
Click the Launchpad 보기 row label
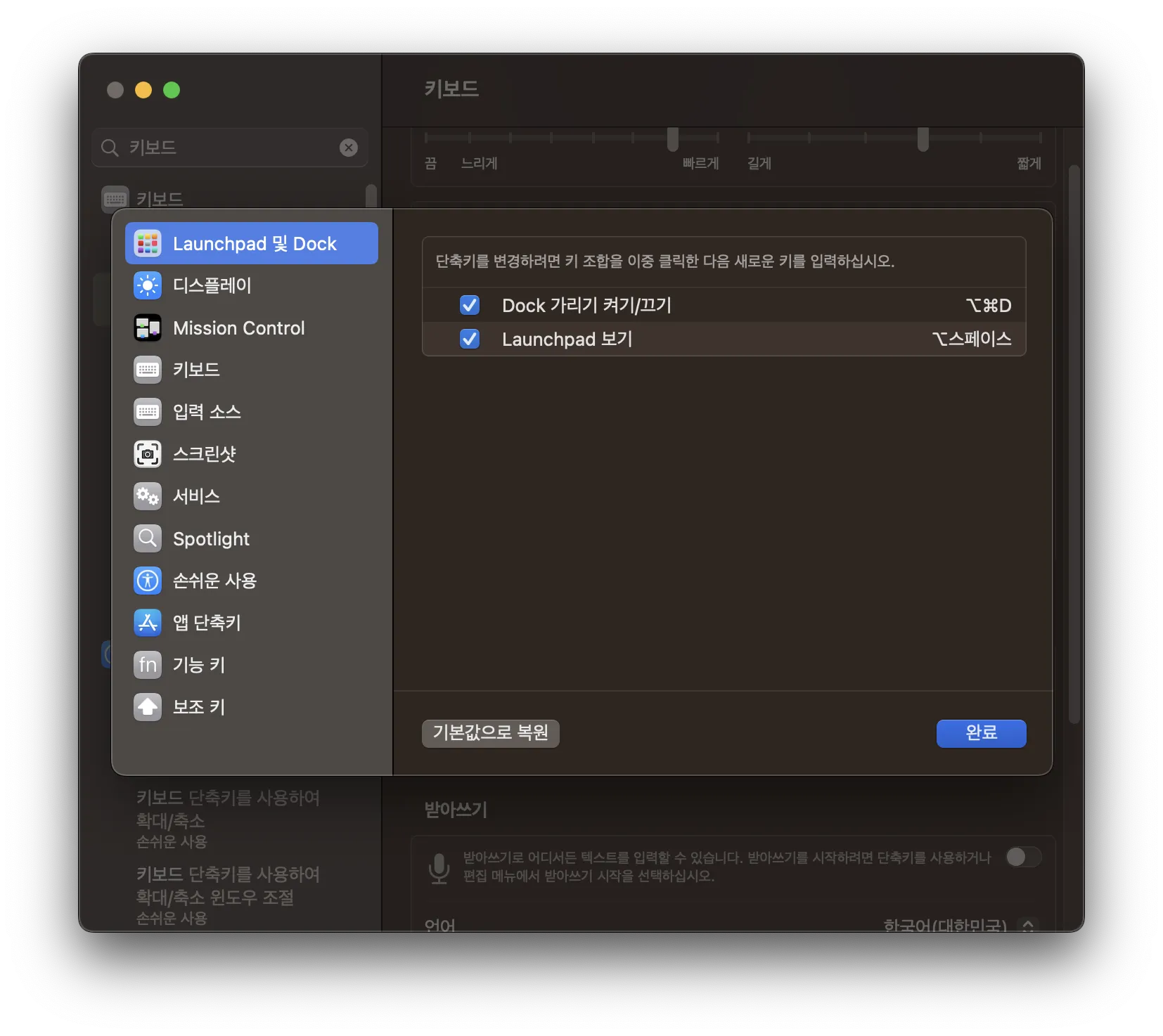tap(567, 339)
